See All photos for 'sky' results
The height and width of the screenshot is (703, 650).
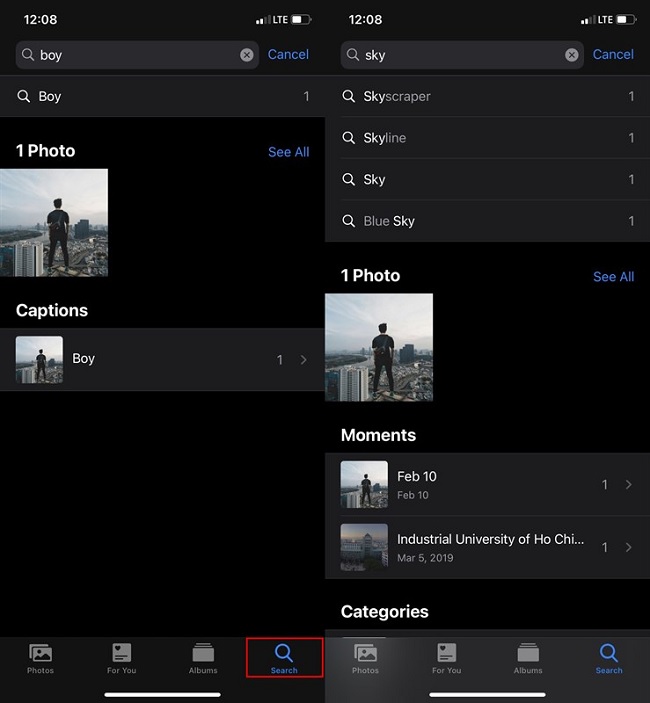point(614,277)
